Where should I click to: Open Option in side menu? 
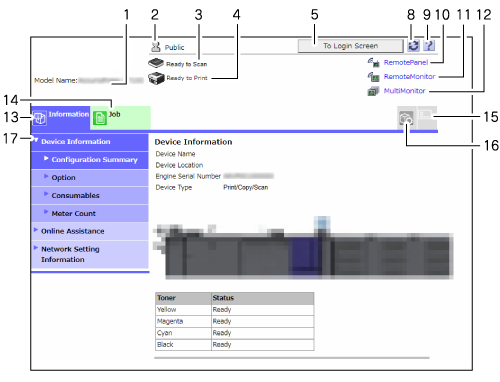90,178
